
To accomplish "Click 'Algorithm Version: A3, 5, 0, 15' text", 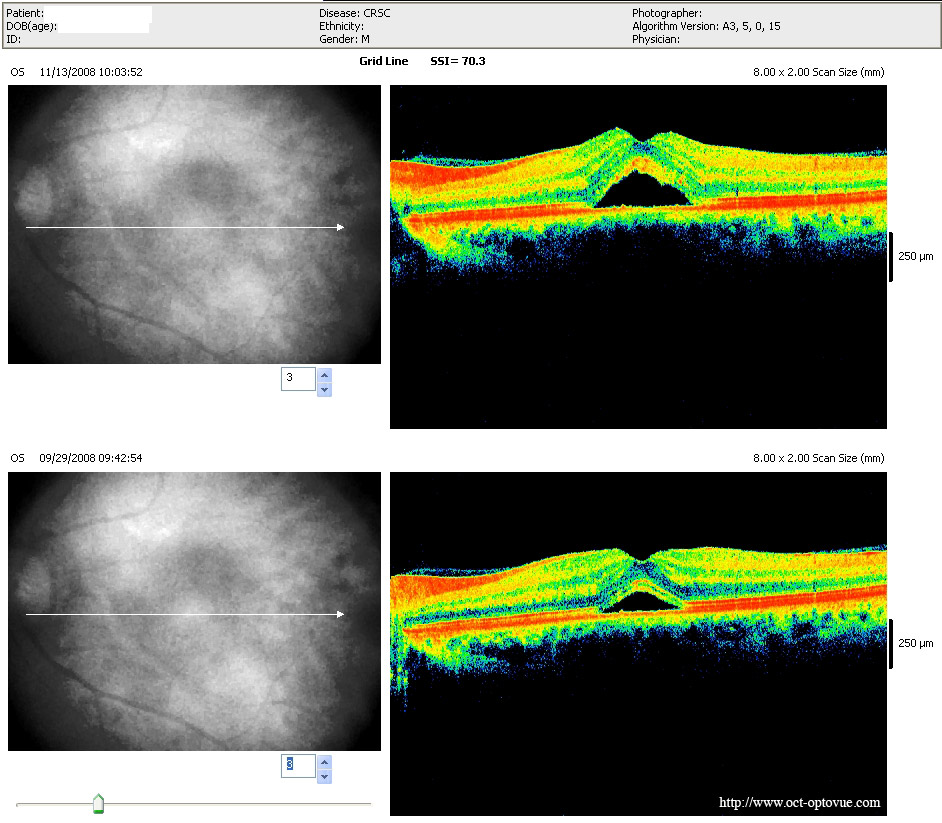I will [706, 26].
